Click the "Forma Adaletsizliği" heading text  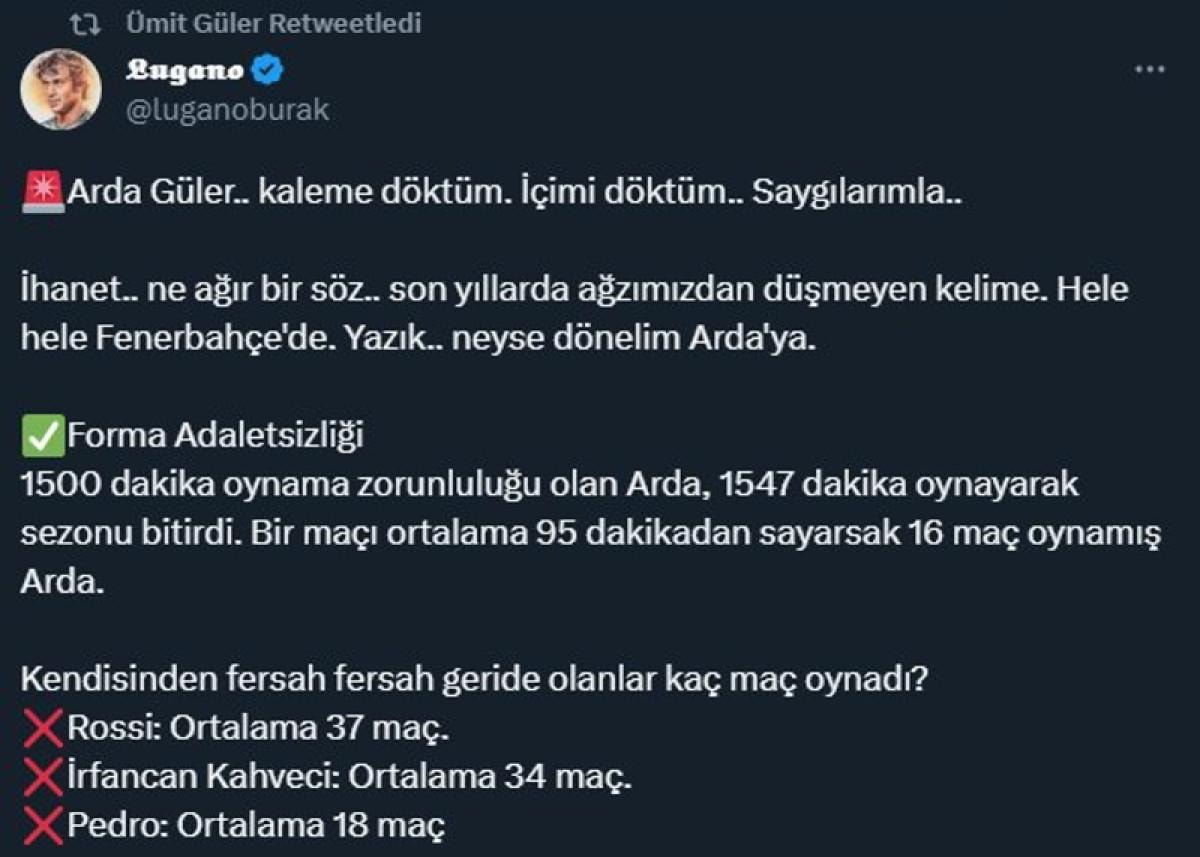[x=215, y=437]
